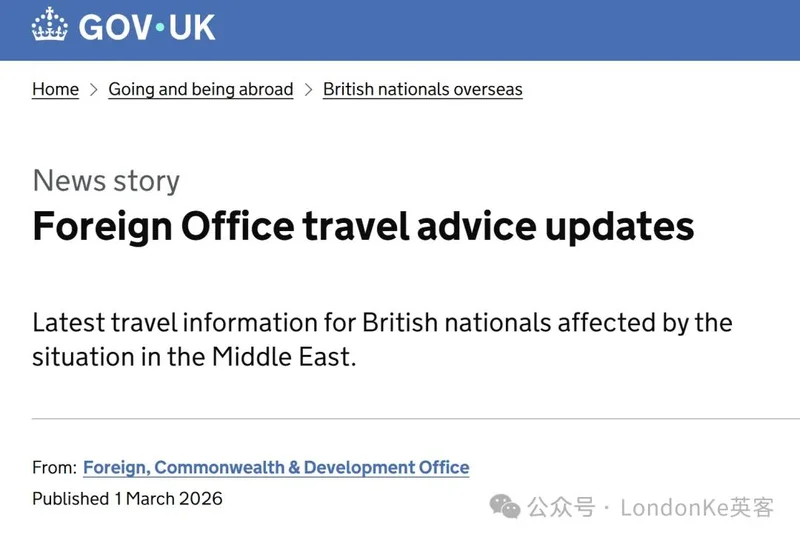
Task: Click the chevron before 'British nationals overseas'
Action: (308, 89)
